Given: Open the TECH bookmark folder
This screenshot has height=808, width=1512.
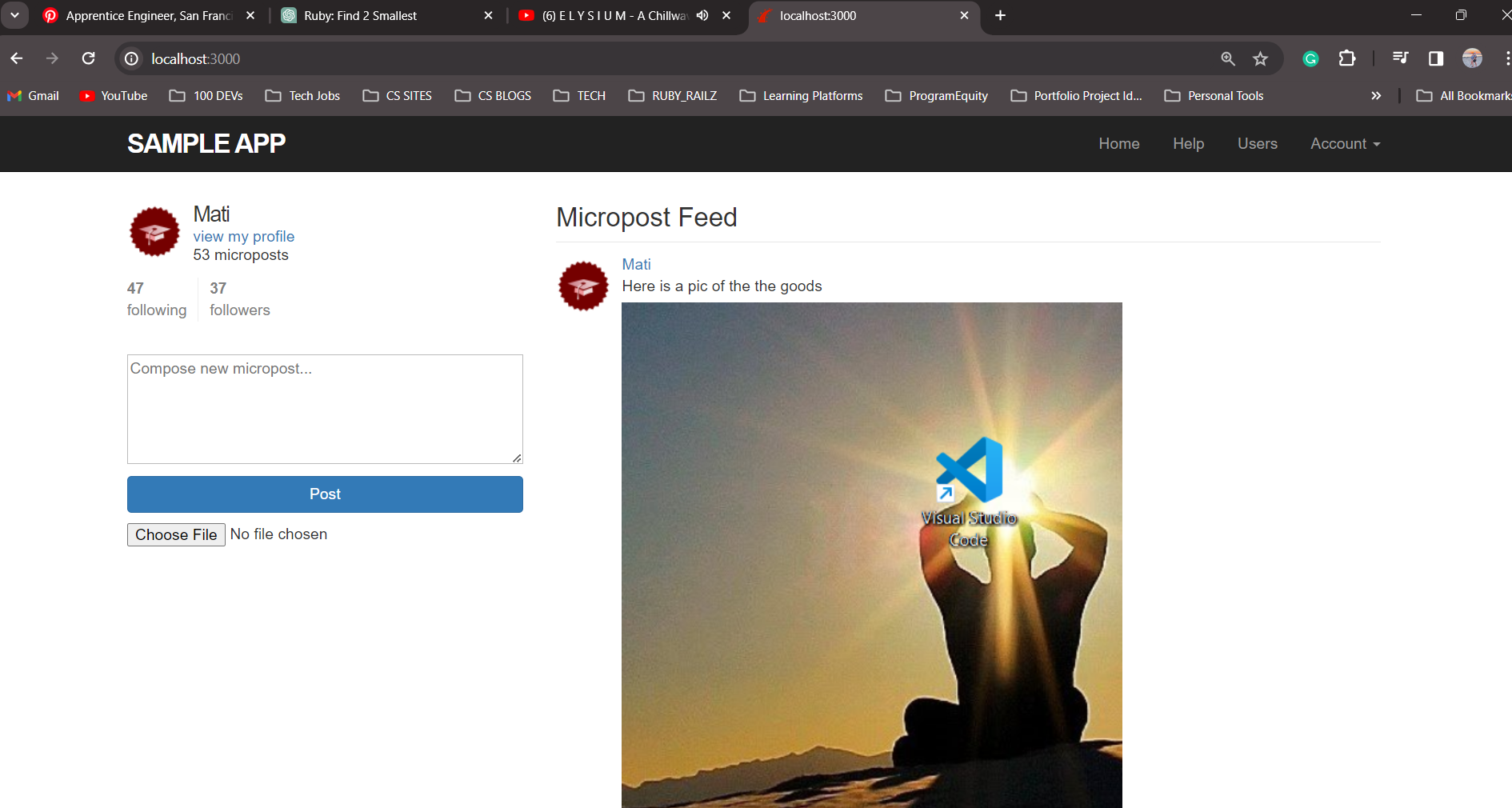Looking at the screenshot, I should [x=579, y=95].
